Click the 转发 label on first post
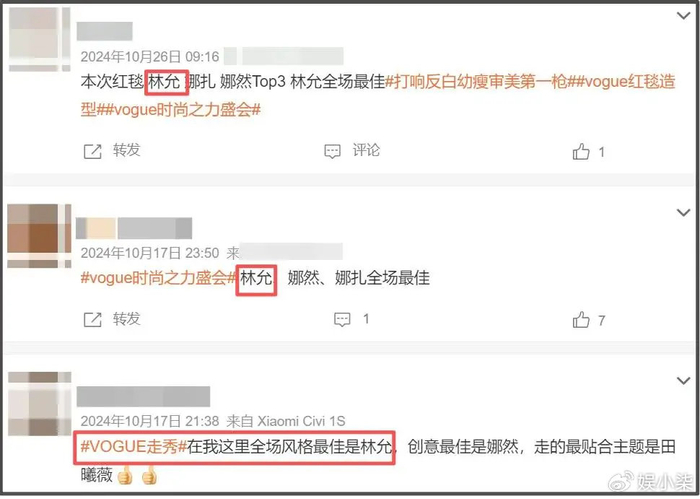This screenshot has width=700, height=499. click(x=126, y=150)
